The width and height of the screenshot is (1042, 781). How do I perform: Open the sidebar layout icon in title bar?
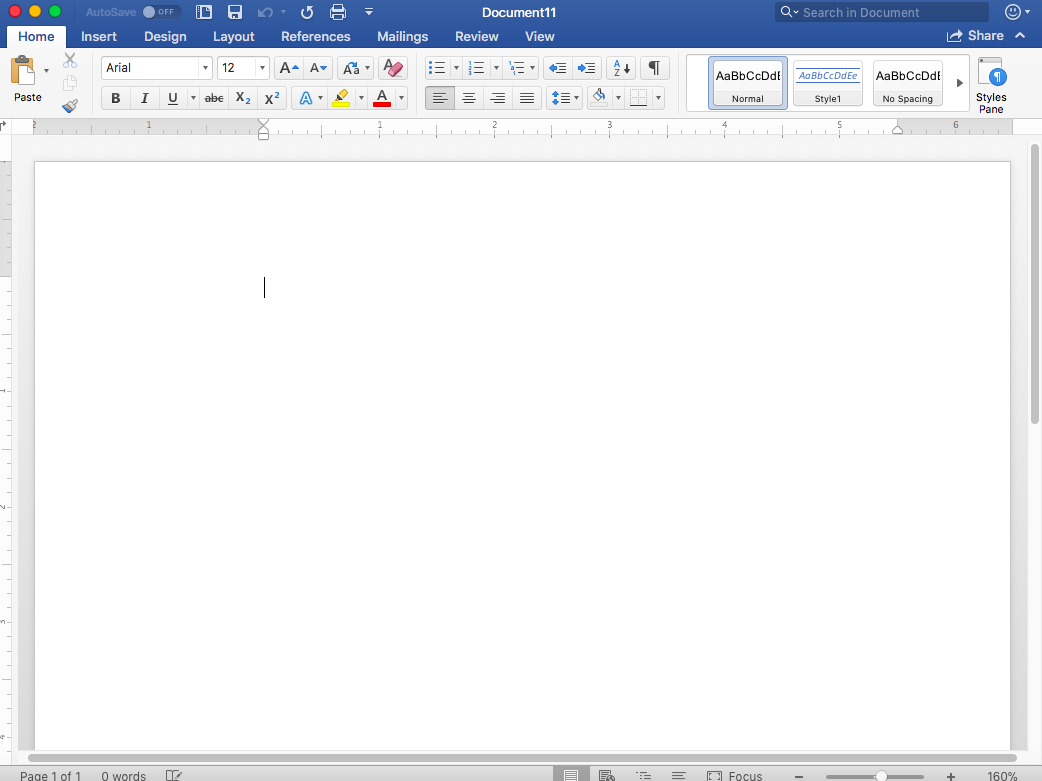(204, 12)
